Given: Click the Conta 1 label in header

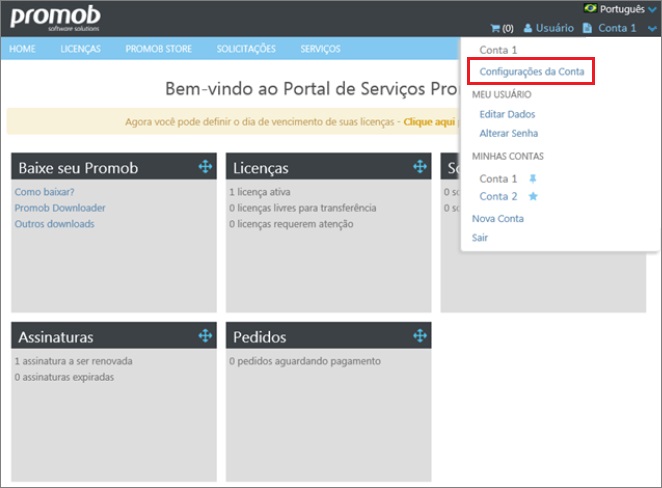Looking at the screenshot, I should click(x=617, y=28).
